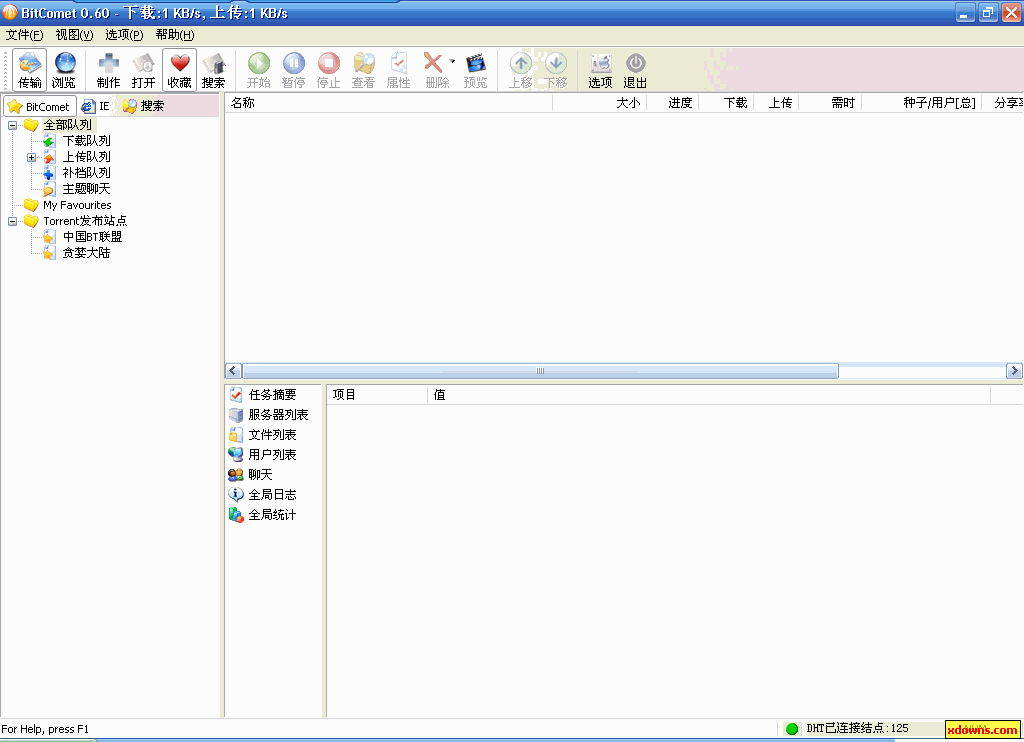The width and height of the screenshot is (1024, 742).
Task: Move task down with 下移
Action: pos(556,70)
